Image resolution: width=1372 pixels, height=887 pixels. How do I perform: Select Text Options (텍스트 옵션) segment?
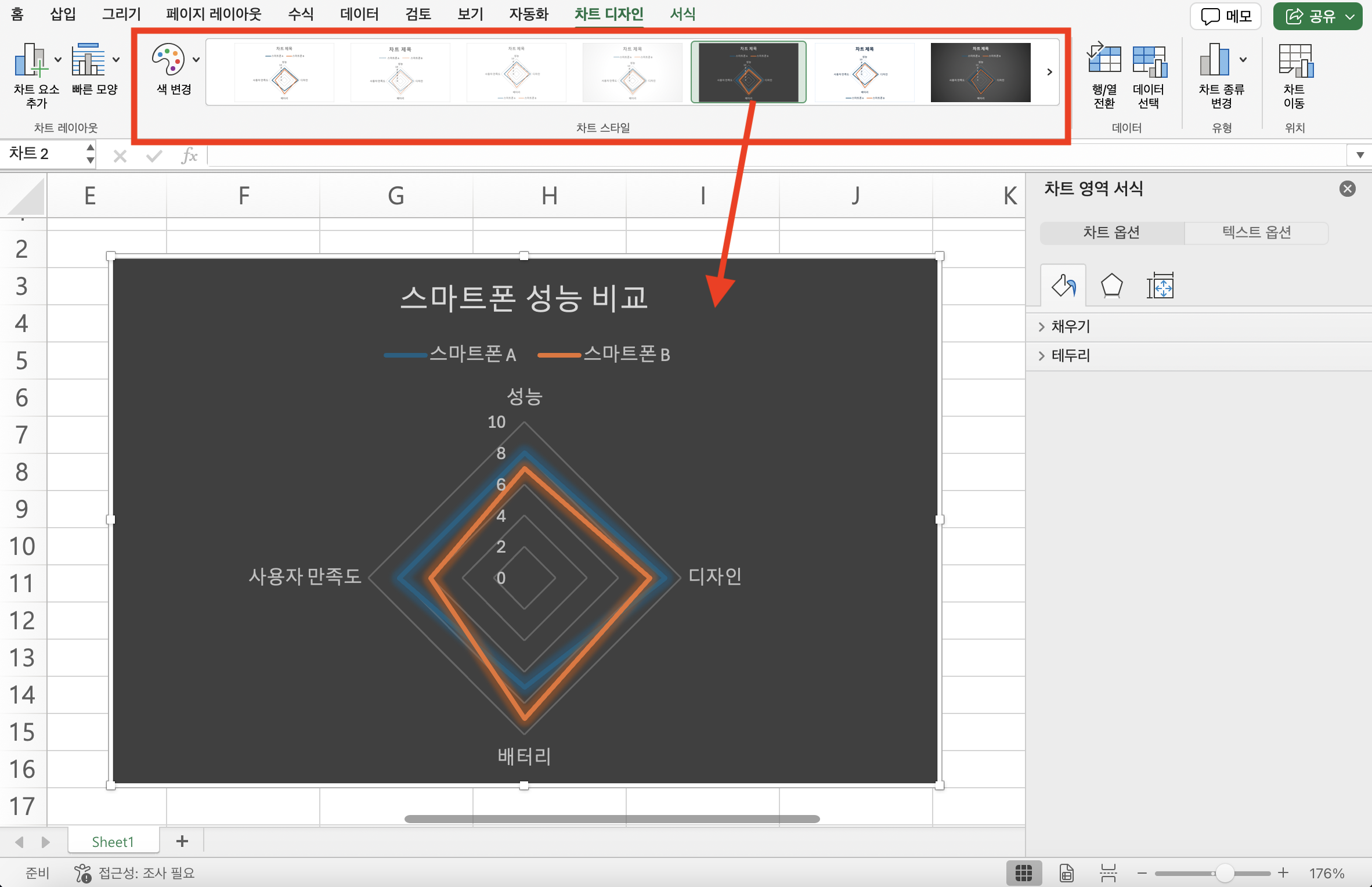click(1257, 232)
